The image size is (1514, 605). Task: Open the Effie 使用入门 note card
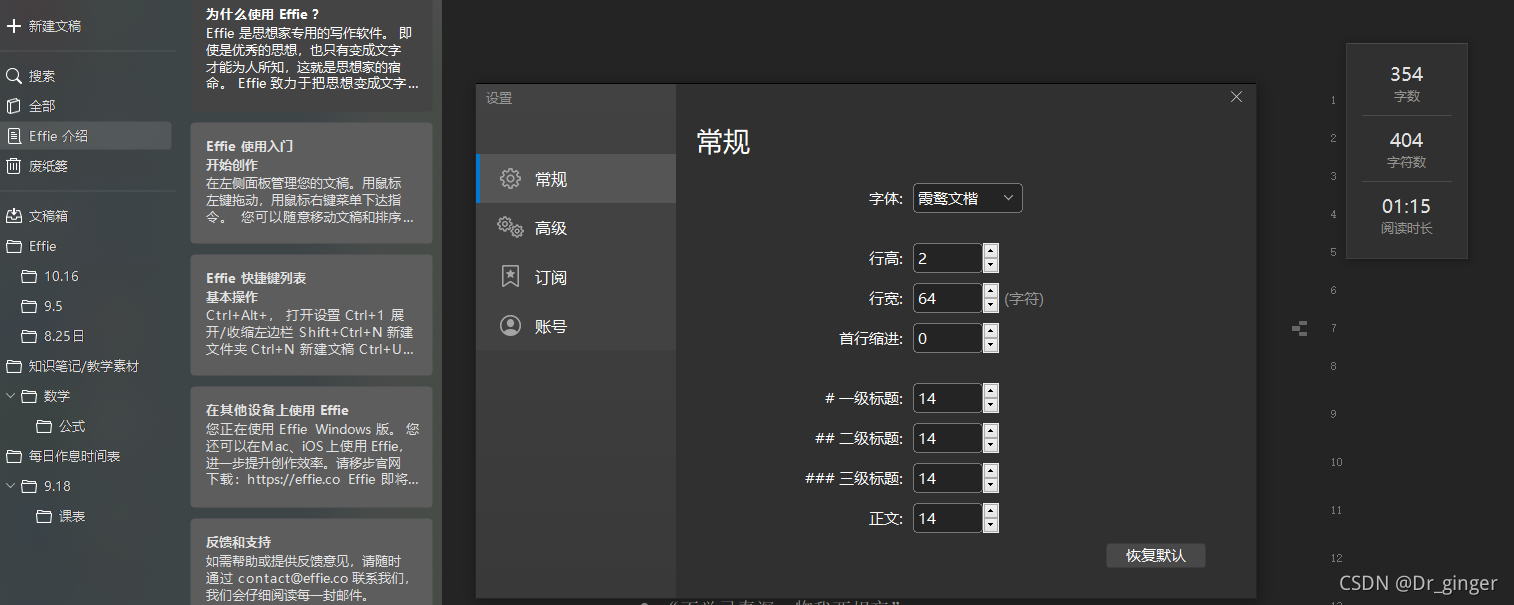tap(311, 183)
